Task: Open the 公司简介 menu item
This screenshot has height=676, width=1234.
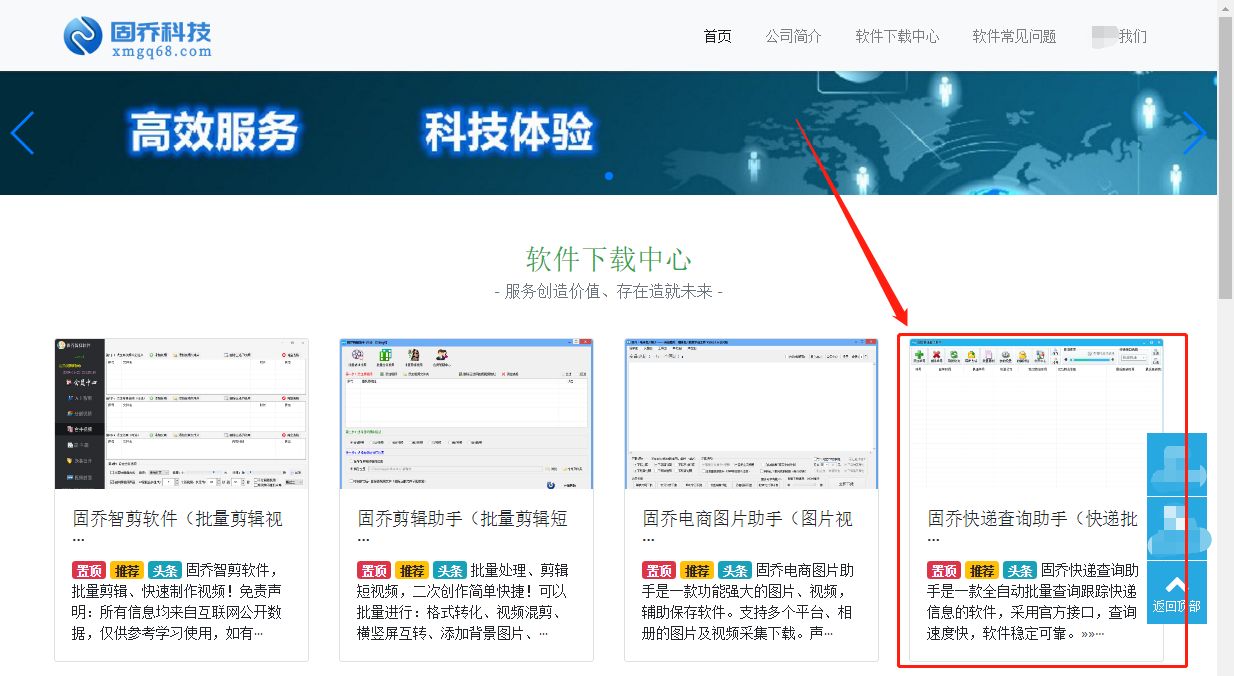Action: 794,35
